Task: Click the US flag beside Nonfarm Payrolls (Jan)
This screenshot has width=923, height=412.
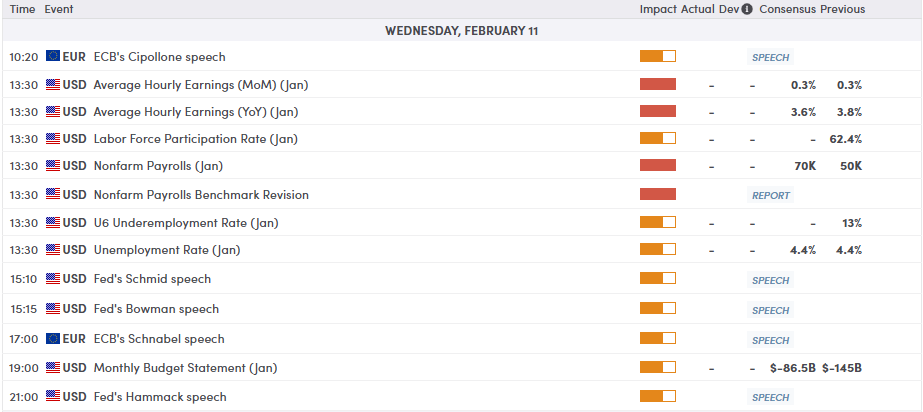Action: click(53, 166)
